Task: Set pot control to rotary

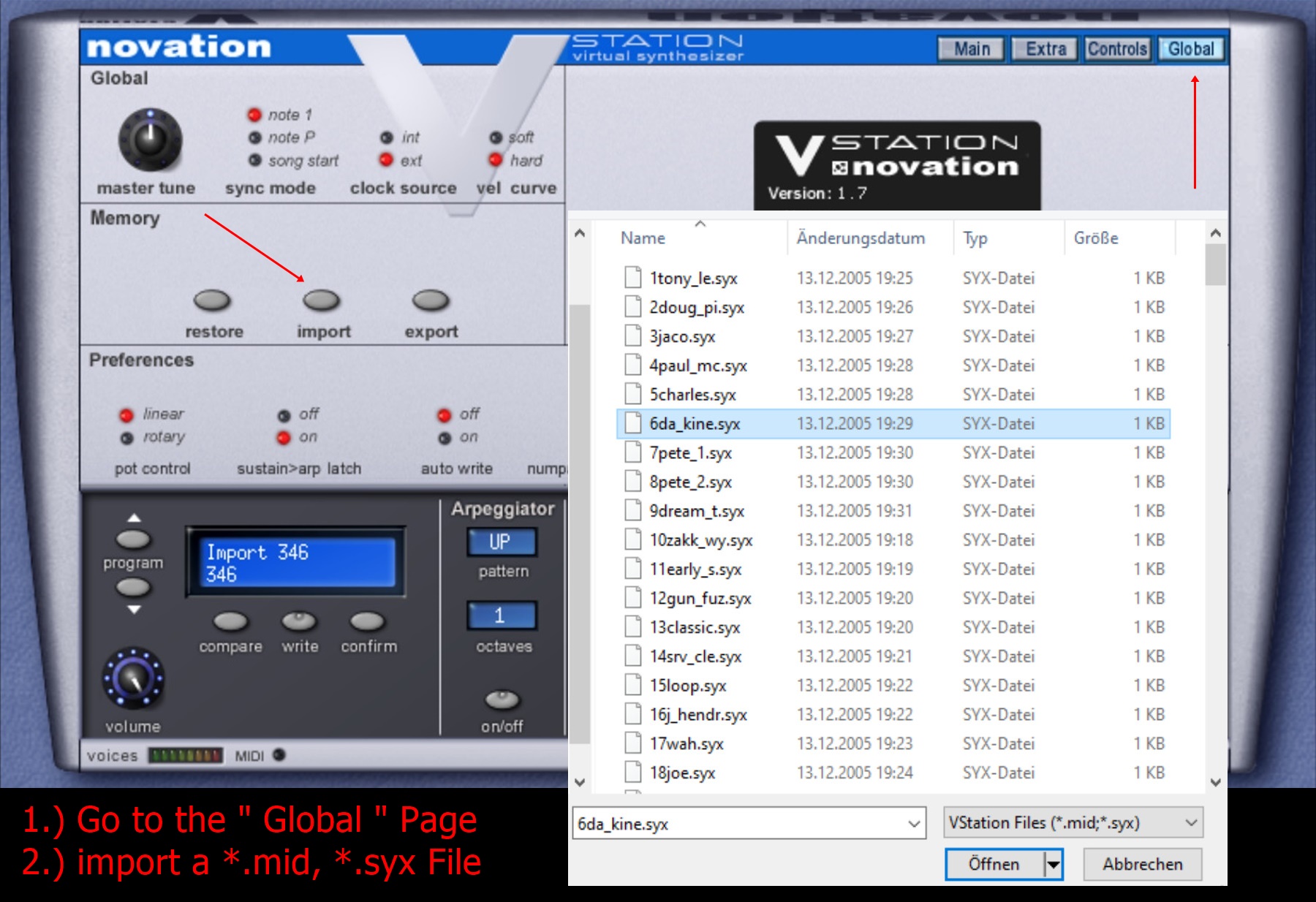Action: click(126, 438)
